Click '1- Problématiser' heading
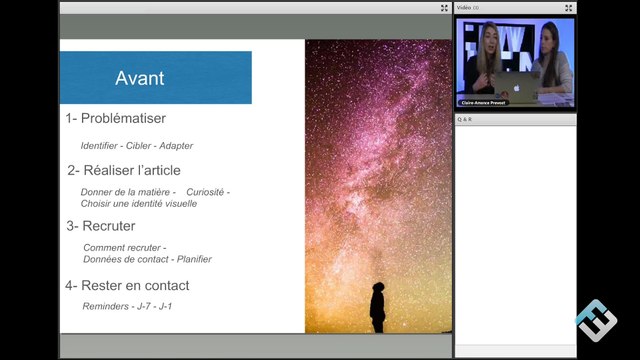This screenshot has width=640, height=360. pyautogui.click(x=116, y=118)
